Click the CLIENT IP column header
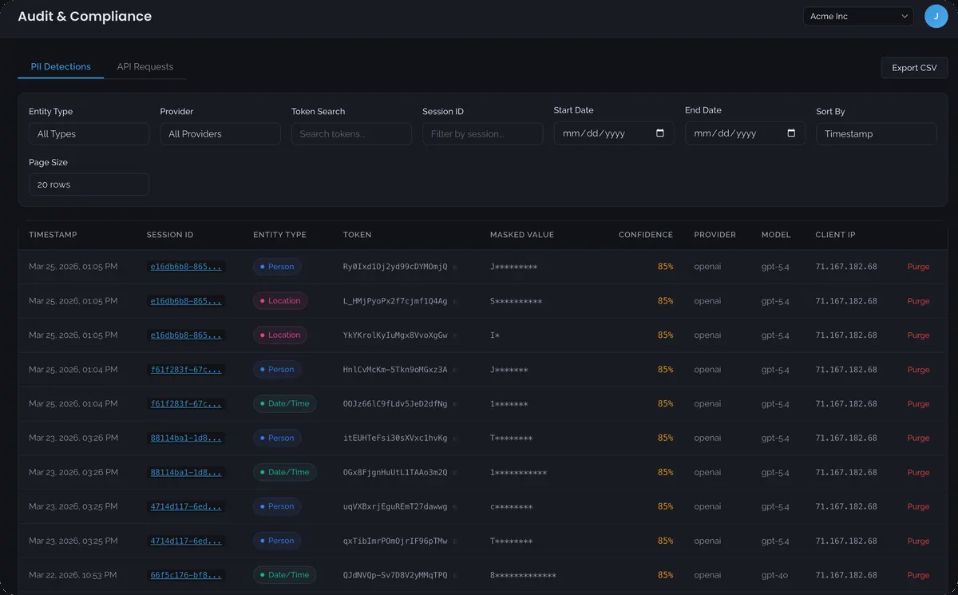Screen dimensions: 958x595 [835, 235]
